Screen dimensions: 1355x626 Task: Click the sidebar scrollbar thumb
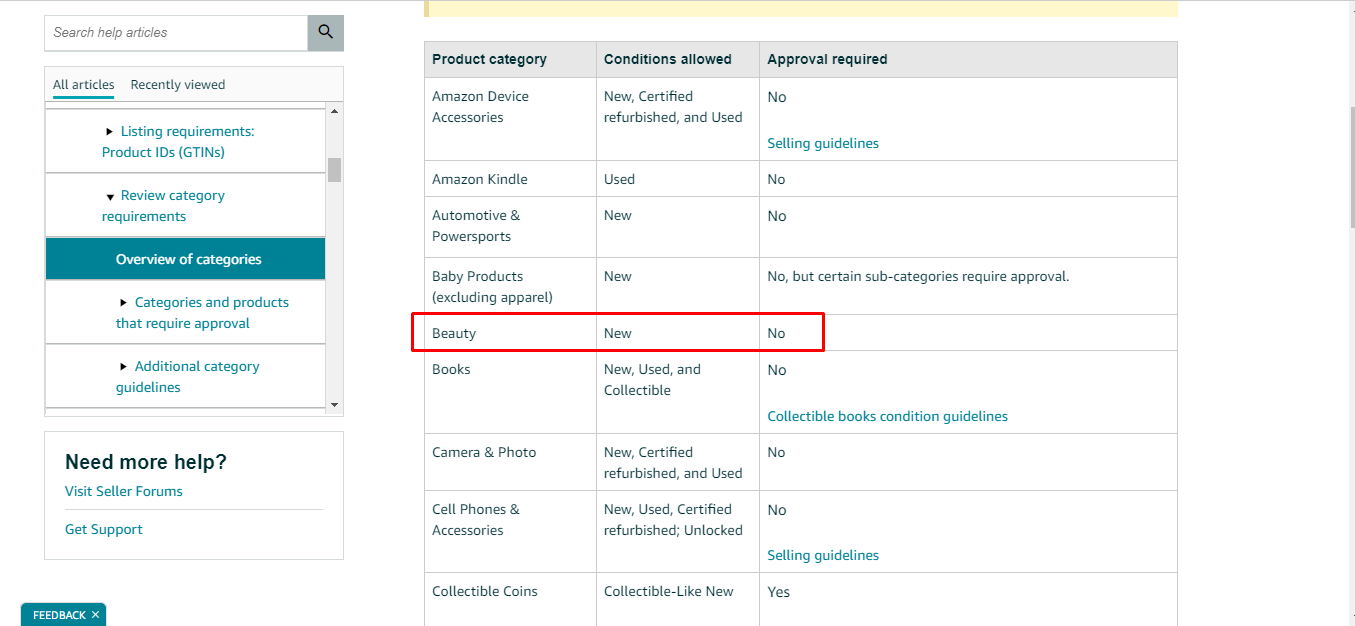click(334, 169)
